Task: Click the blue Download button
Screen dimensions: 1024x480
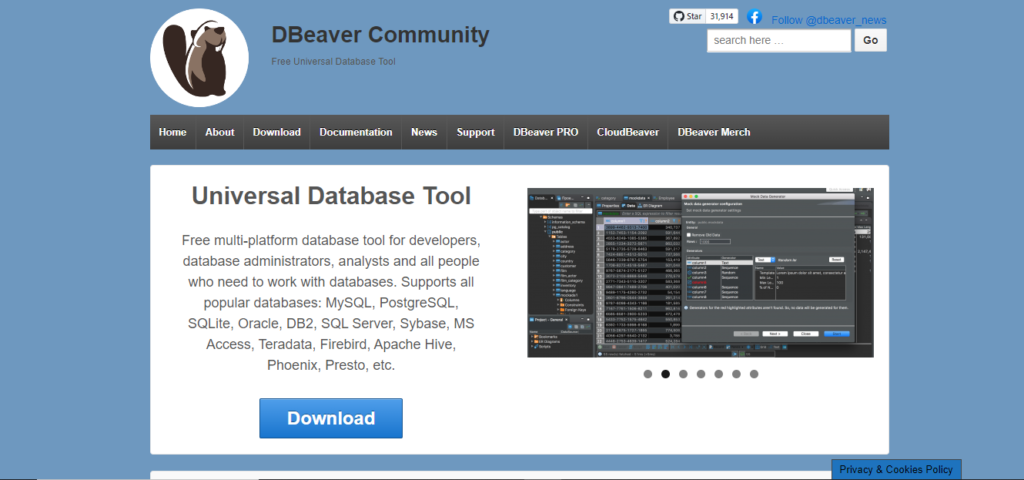Action: [331, 418]
